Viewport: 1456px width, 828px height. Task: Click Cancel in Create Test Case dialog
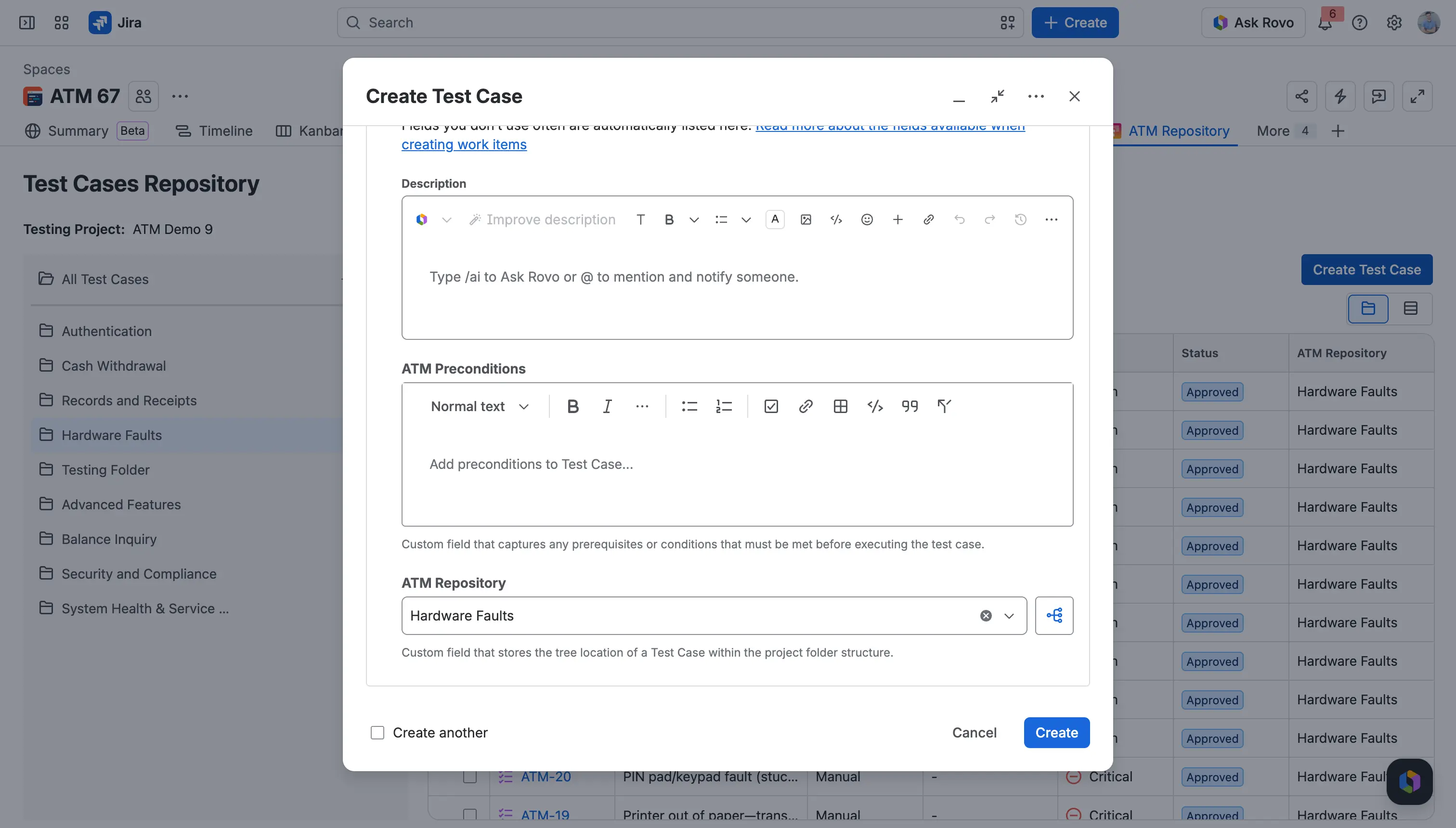tap(974, 733)
